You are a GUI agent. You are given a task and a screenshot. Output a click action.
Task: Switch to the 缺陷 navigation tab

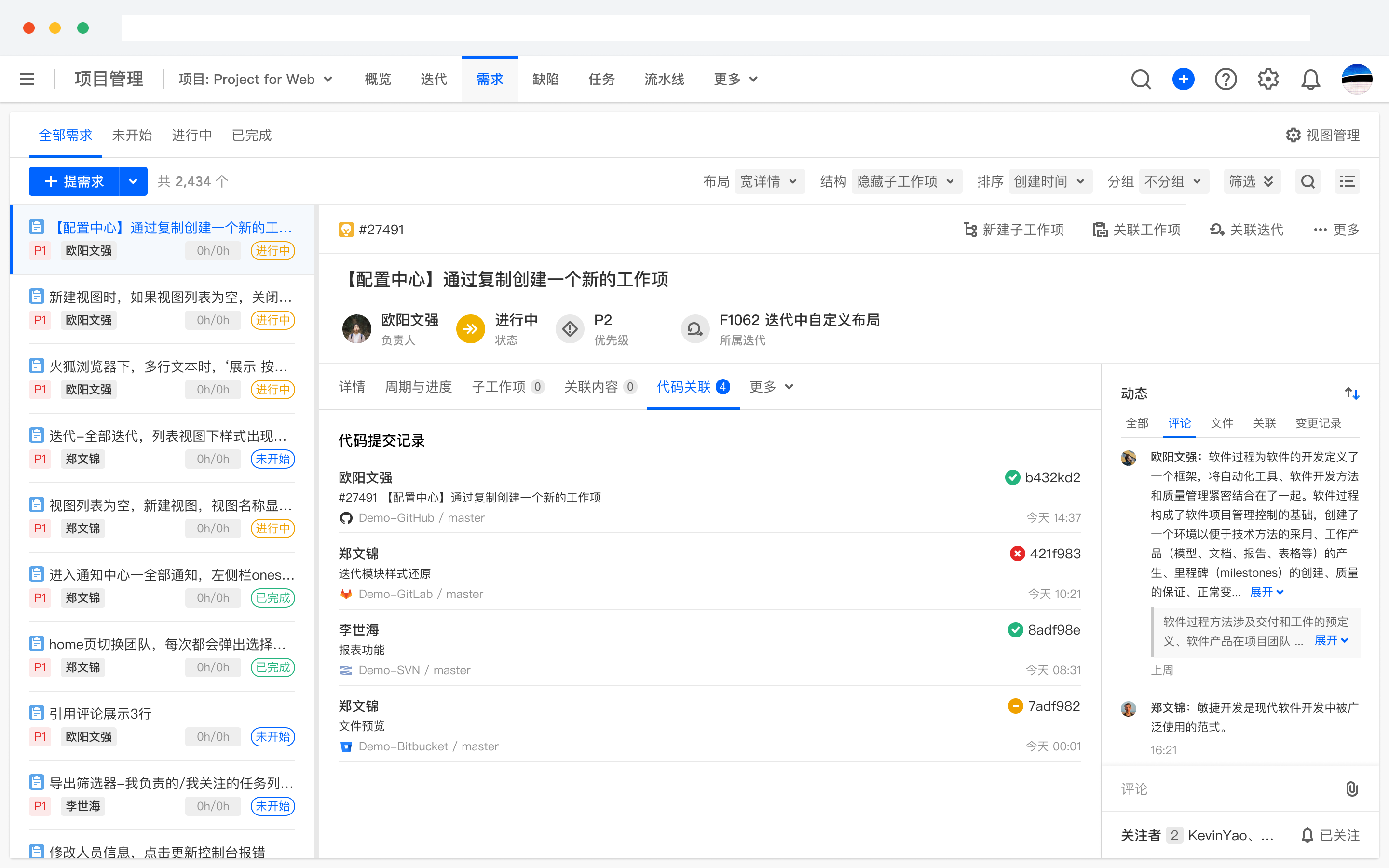coord(545,79)
